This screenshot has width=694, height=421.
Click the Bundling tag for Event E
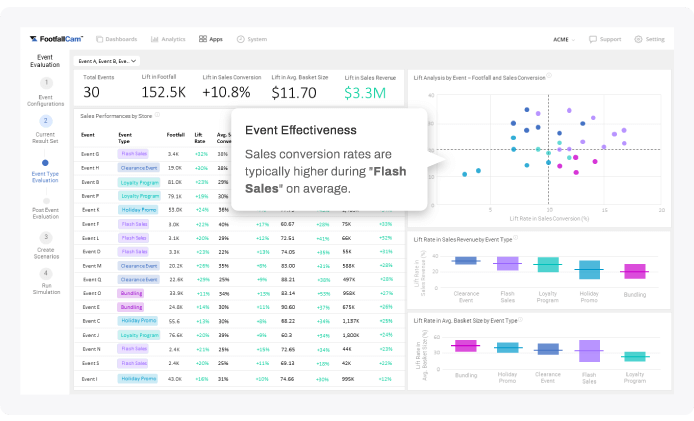[131, 307]
